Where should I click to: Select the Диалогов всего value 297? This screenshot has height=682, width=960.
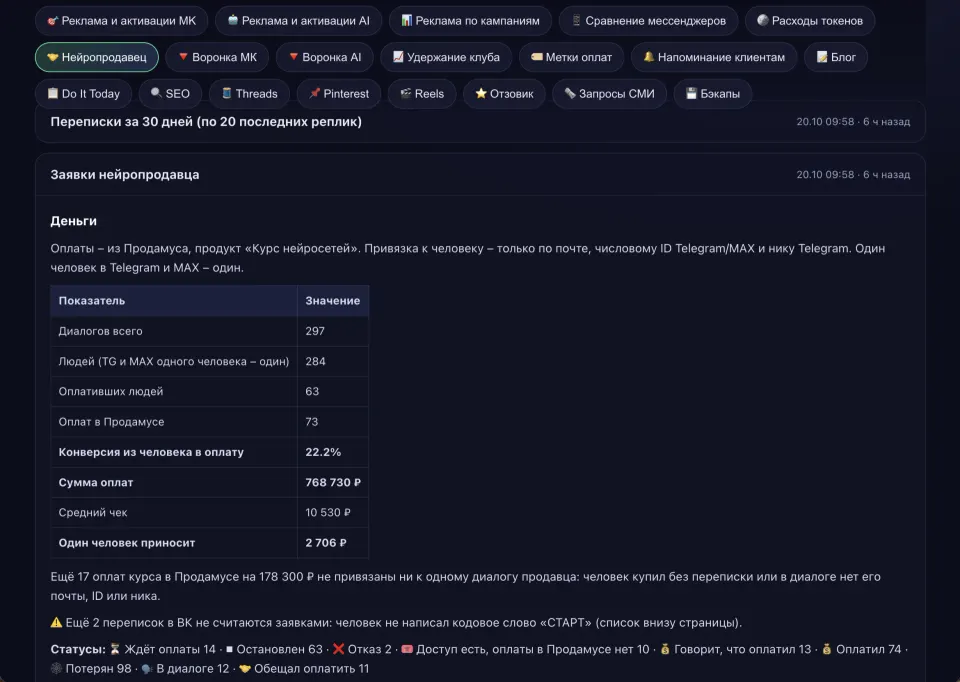[x=315, y=331]
